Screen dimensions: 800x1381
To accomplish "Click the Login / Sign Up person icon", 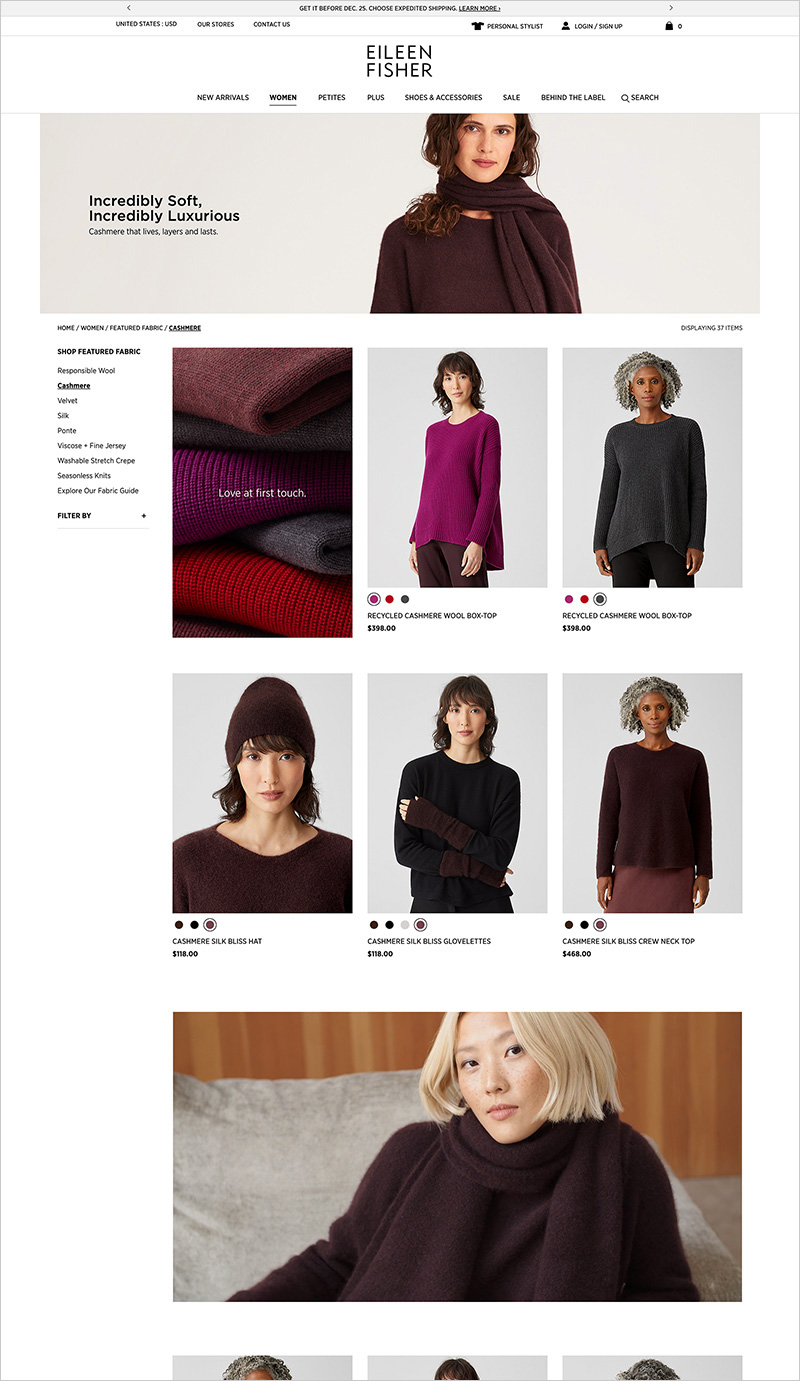I will (566, 26).
